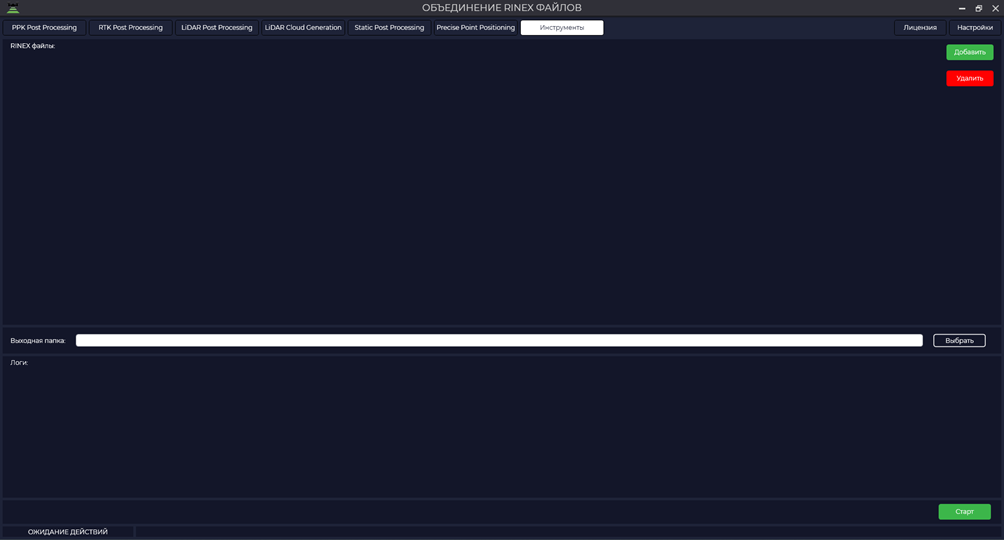The width and height of the screenshot is (1004, 540).
Task: Click inside the RINEX файлы list area
Action: point(474,186)
